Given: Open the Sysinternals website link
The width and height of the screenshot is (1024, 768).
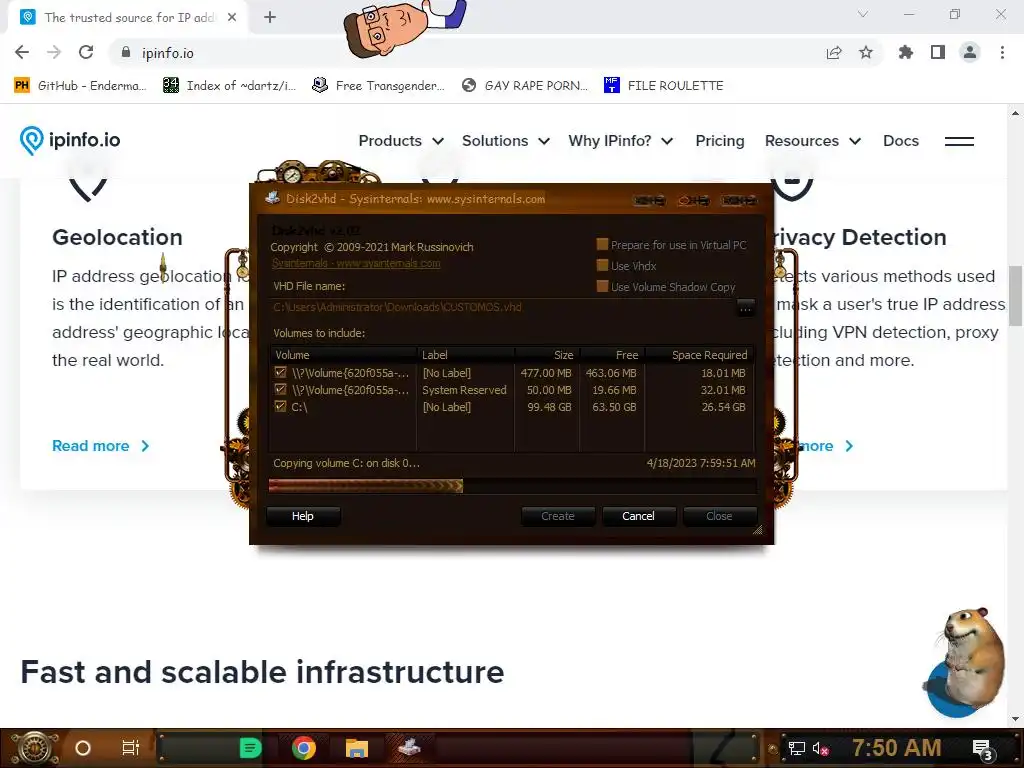Looking at the screenshot, I should pos(356,263).
